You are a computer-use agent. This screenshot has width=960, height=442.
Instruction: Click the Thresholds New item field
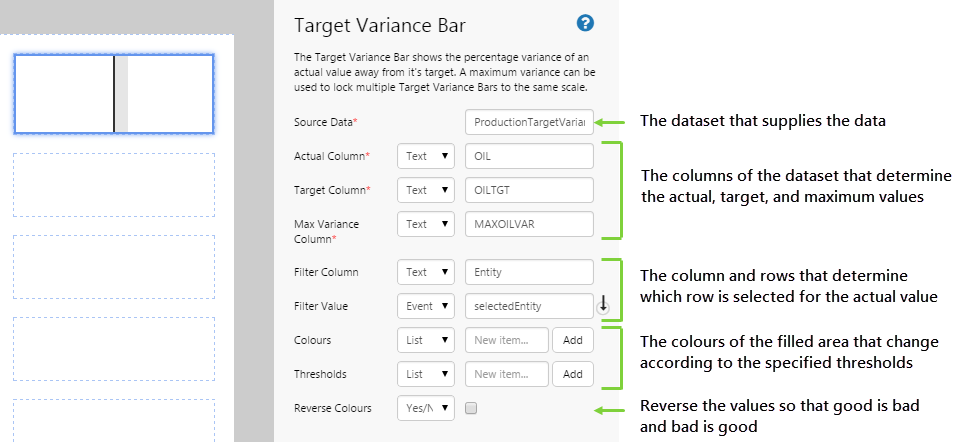point(507,374)
